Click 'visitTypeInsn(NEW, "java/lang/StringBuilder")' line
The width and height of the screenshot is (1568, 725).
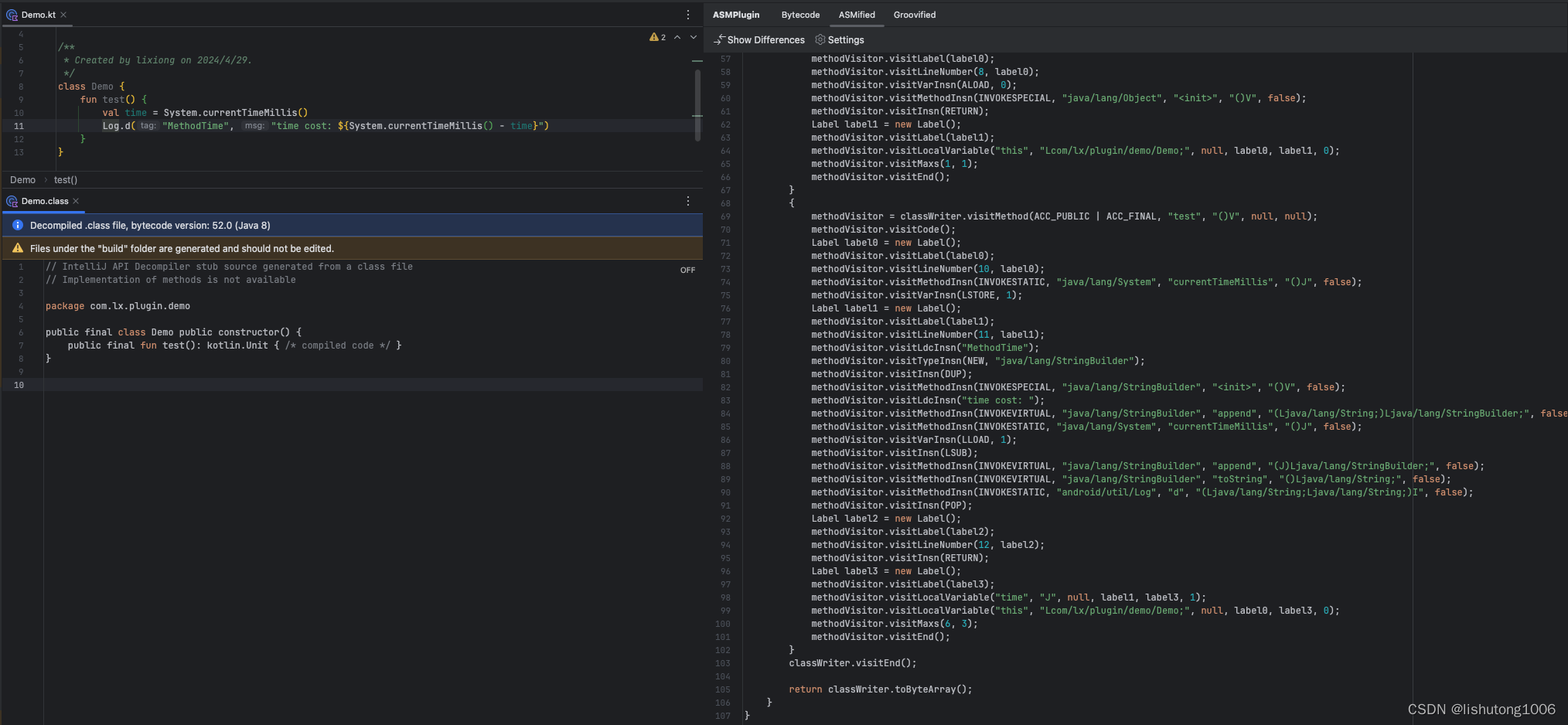click(x=978, y=361)
